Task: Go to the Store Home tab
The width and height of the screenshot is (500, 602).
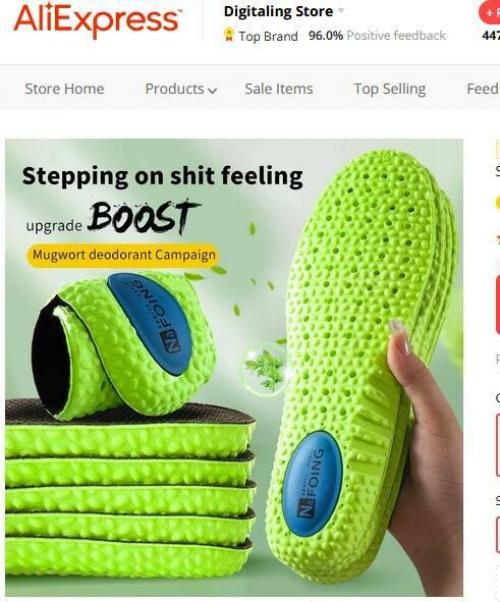Action: (x=64, y=89)
